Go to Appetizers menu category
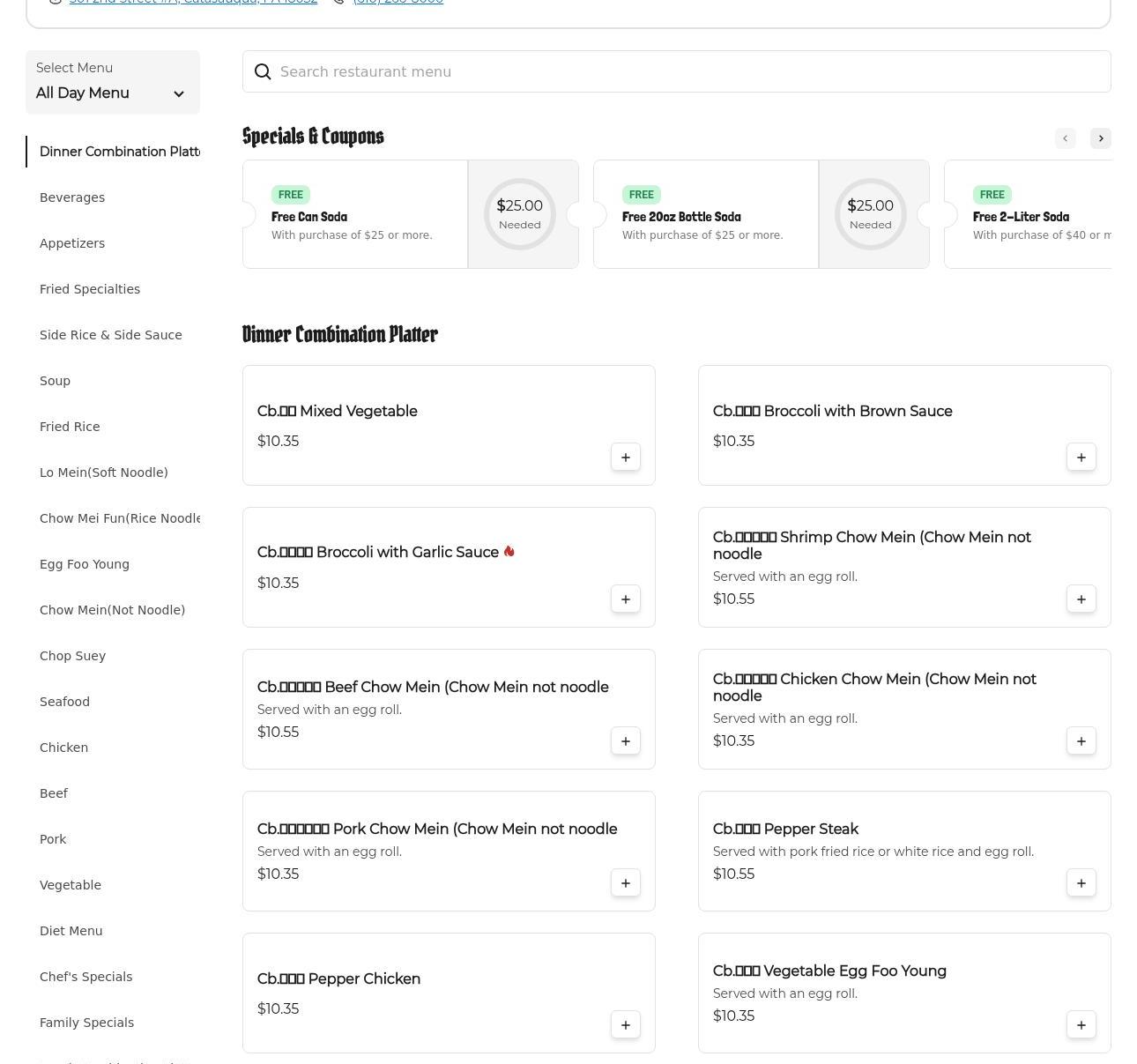The height and width of the screenshot is (1064, 1137). click(72, 243)
